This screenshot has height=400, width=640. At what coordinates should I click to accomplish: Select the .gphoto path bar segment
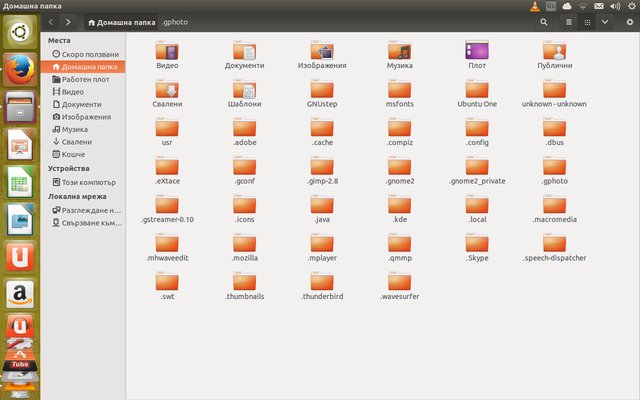(173, 21)
